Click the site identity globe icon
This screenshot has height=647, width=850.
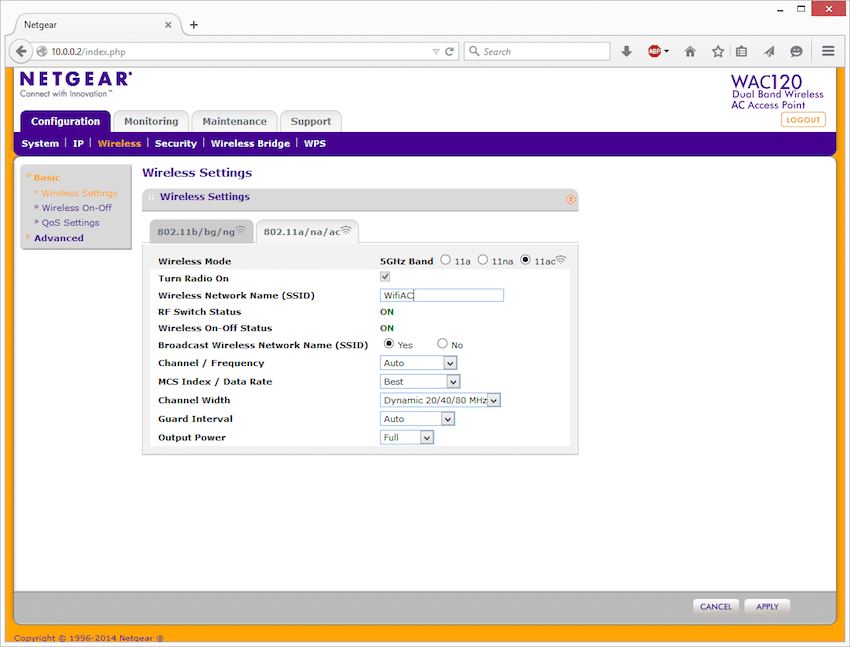point(42,51)
